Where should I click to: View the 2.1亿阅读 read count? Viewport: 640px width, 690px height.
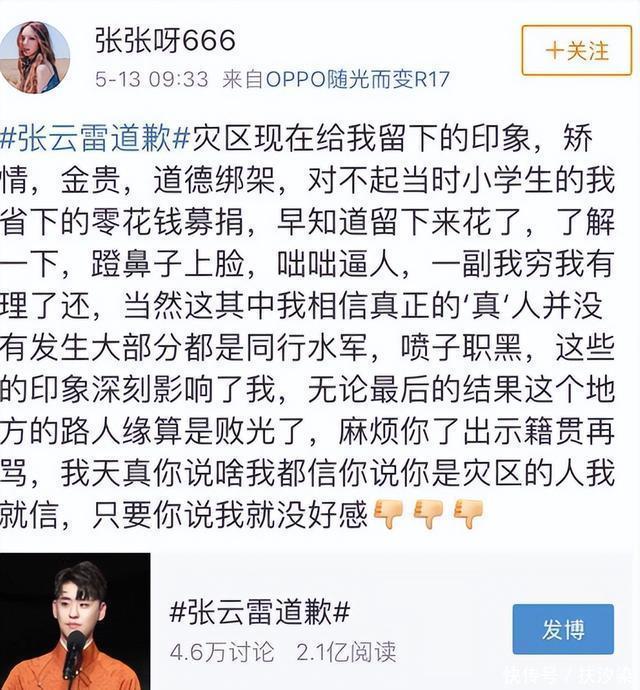pyautogui.click(x=346, y=652)
